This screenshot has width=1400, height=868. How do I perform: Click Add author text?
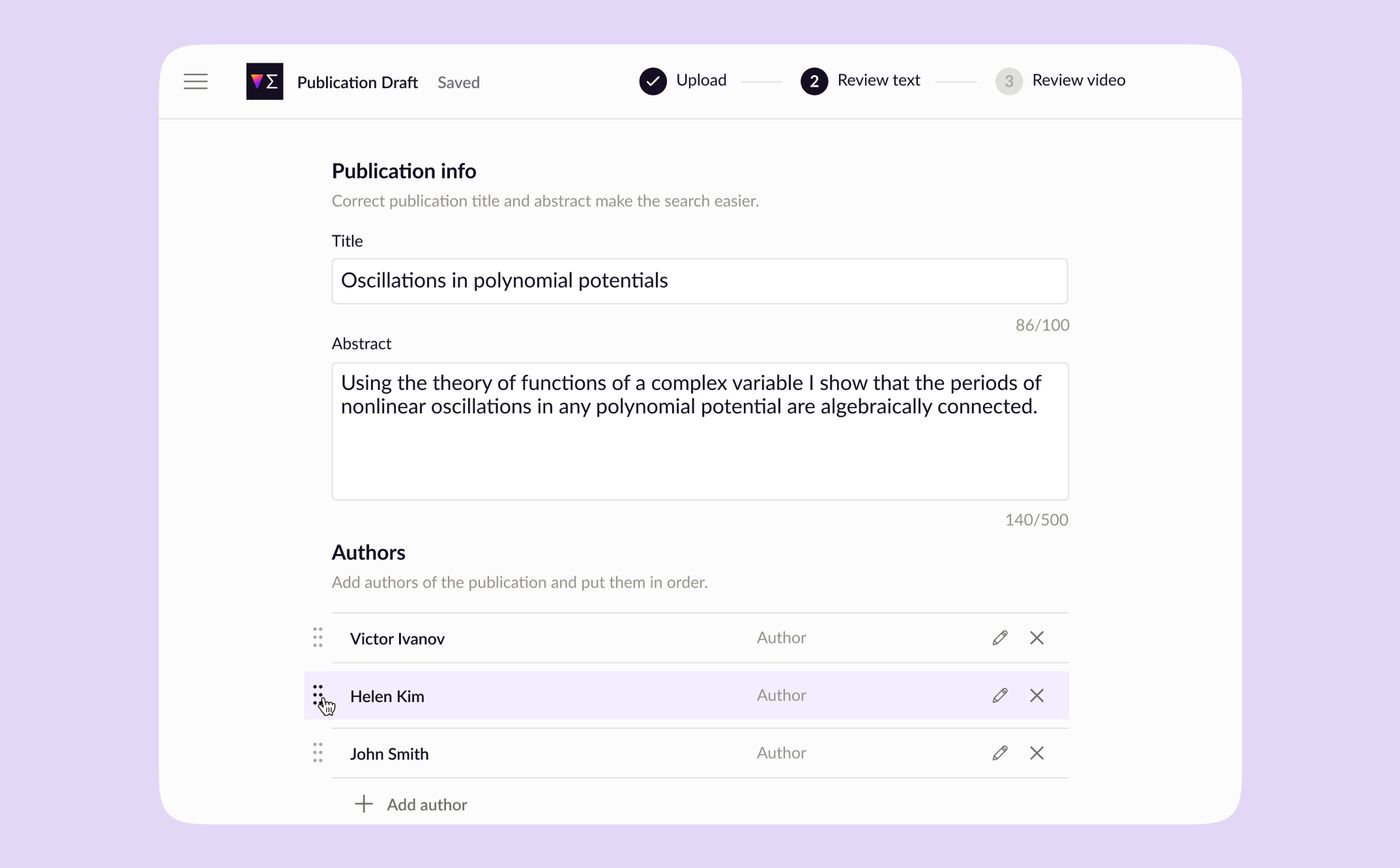point(427,804)
